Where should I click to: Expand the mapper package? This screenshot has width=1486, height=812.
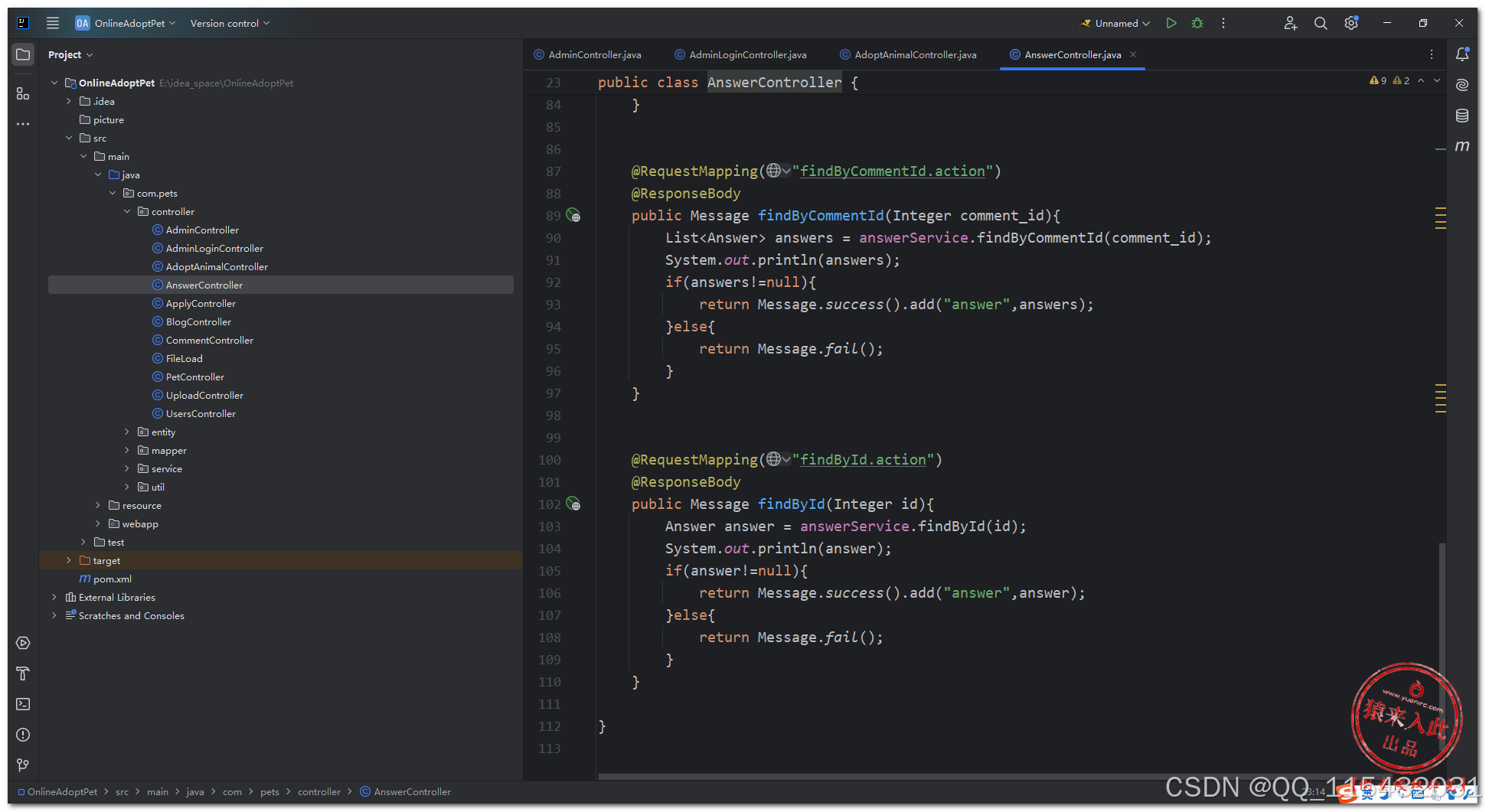pyautogui.click(x=127, y=450)
